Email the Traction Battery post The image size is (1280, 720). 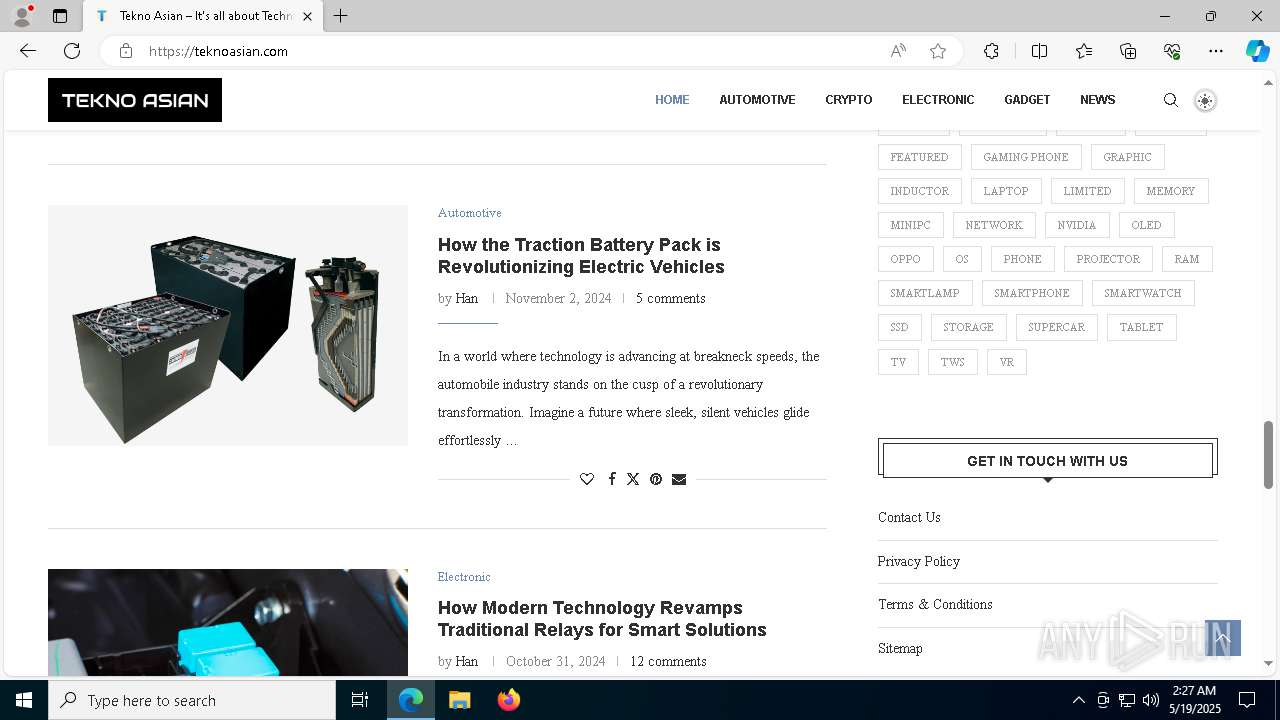click(679, 479)
